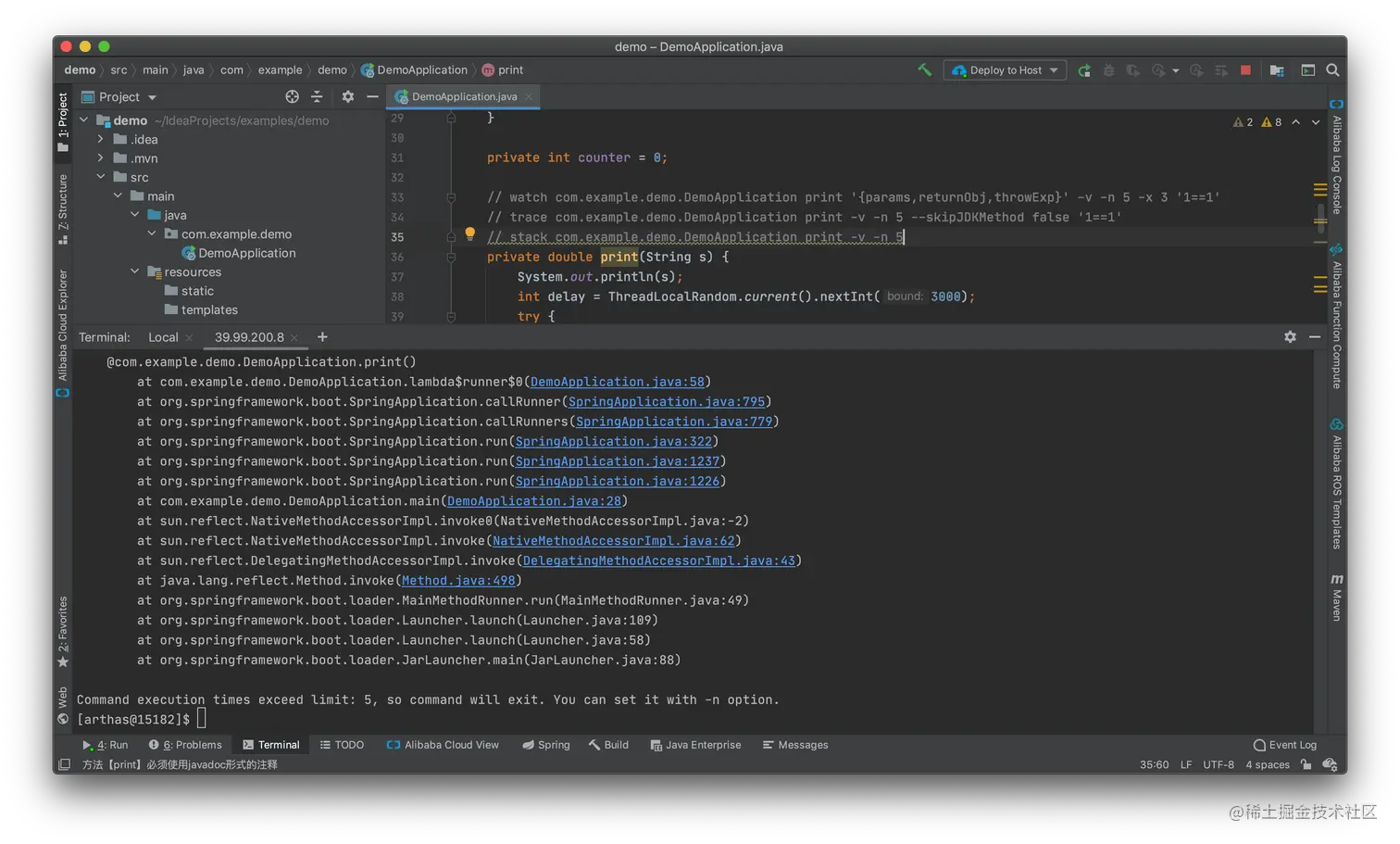The image size is (1400, 844).
Task: Click the Run Anything terminal icon
Action: [1307, 70]
